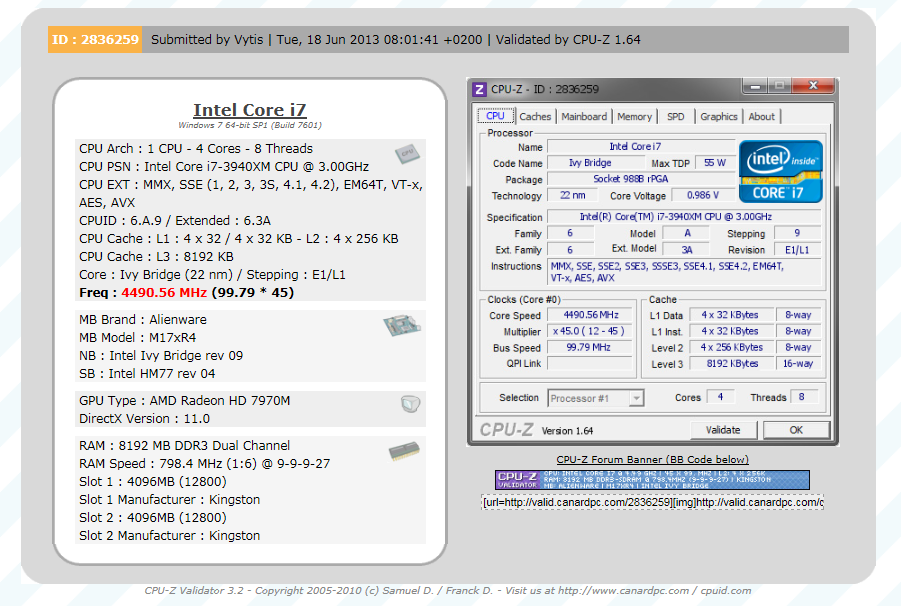
Task: Click the GPU icon beside GPU Type
Action: point(410,404)
